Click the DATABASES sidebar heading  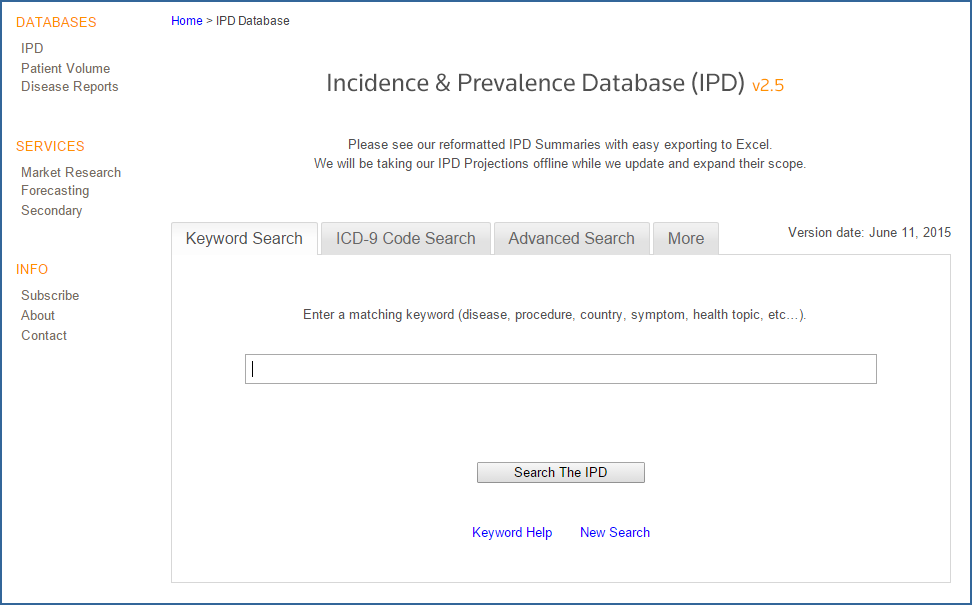point(56,22)
